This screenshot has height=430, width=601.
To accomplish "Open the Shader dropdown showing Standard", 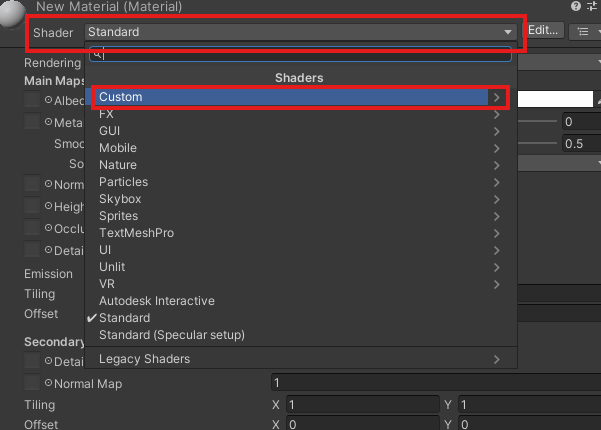I will coord(299,31).
